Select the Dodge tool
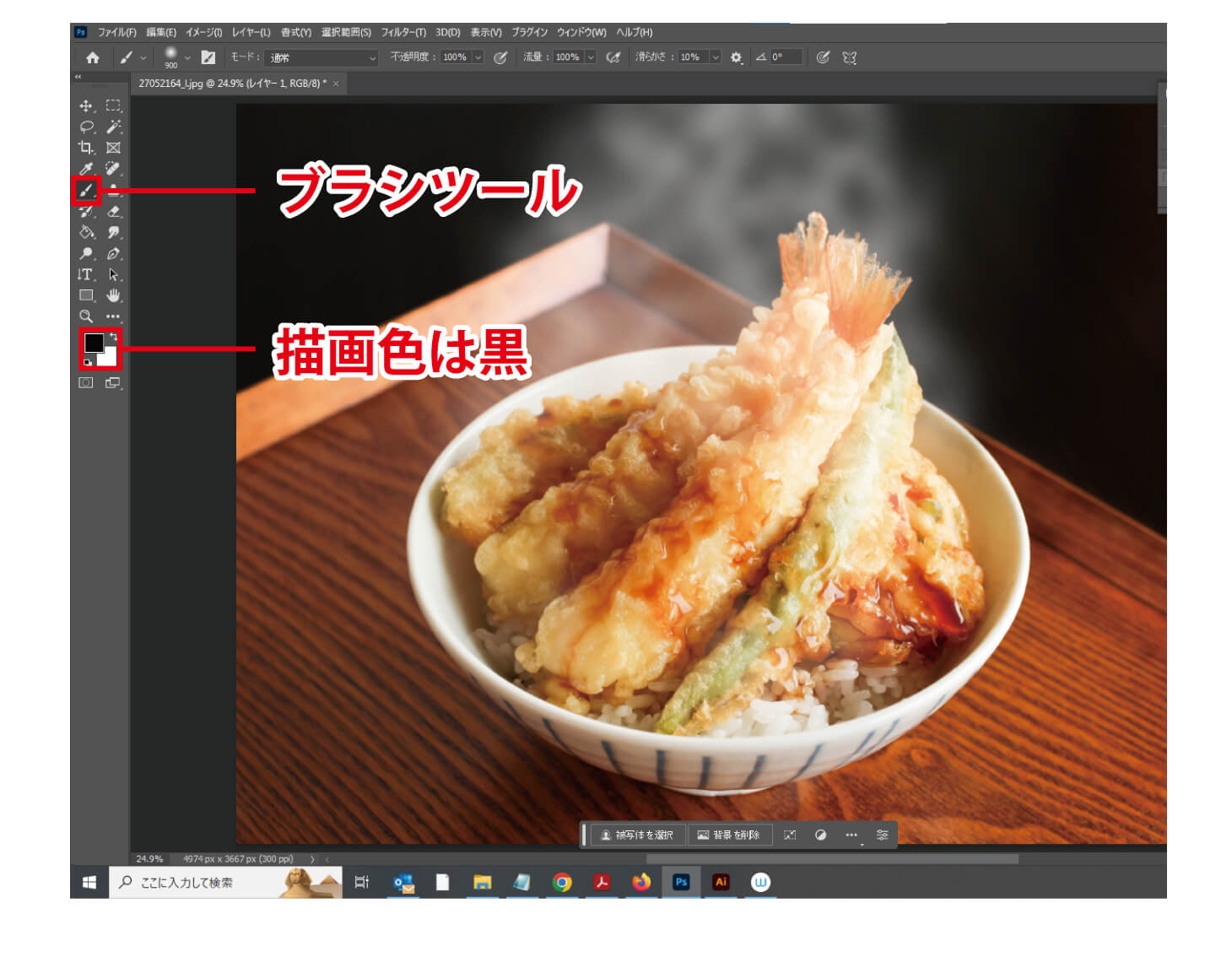This screenshot has width=1232, height=957. click(86, 253)
